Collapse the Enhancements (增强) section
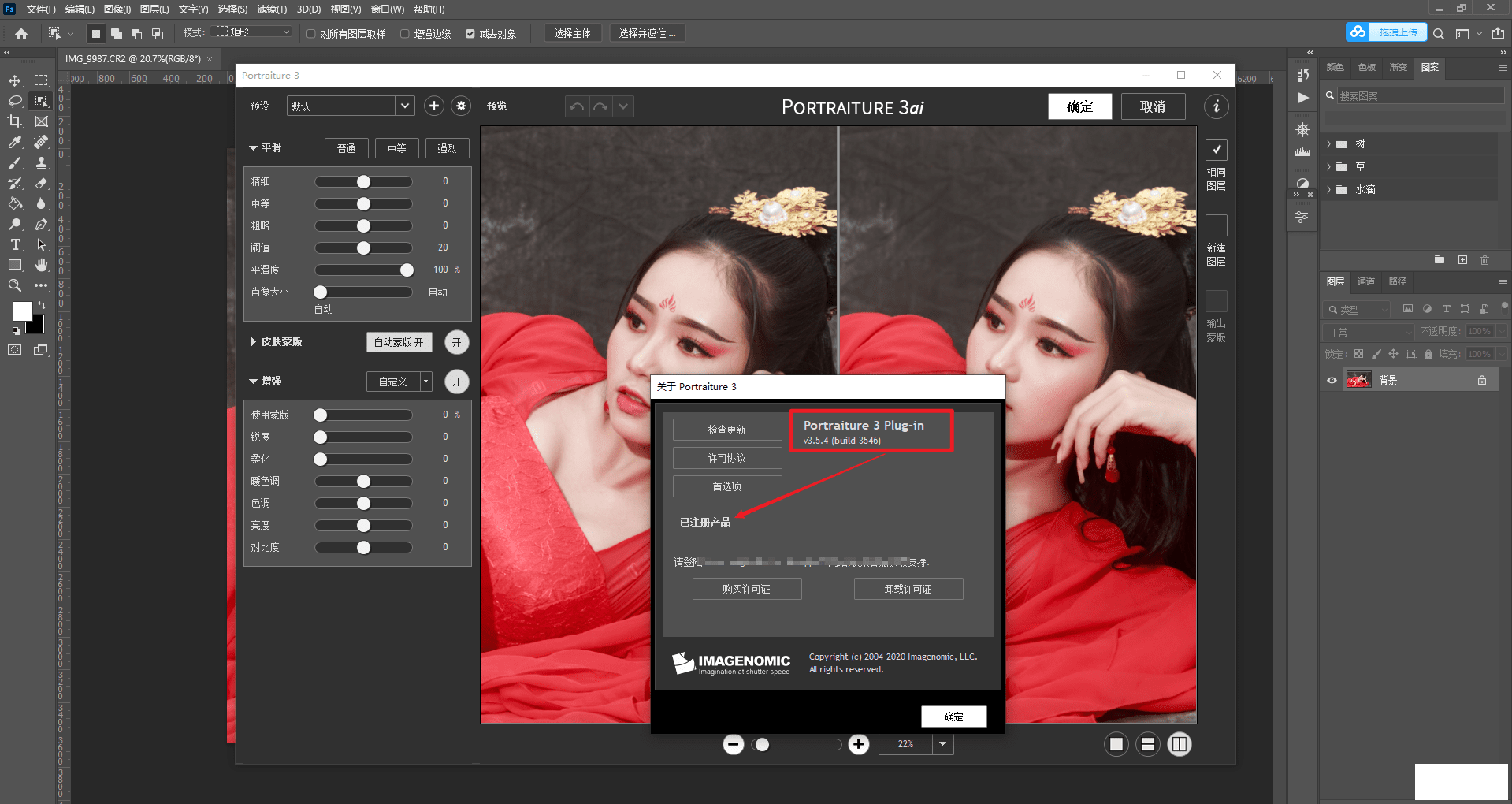The width and height of the screenshot is (1512, 804). (x=253, y=381)
